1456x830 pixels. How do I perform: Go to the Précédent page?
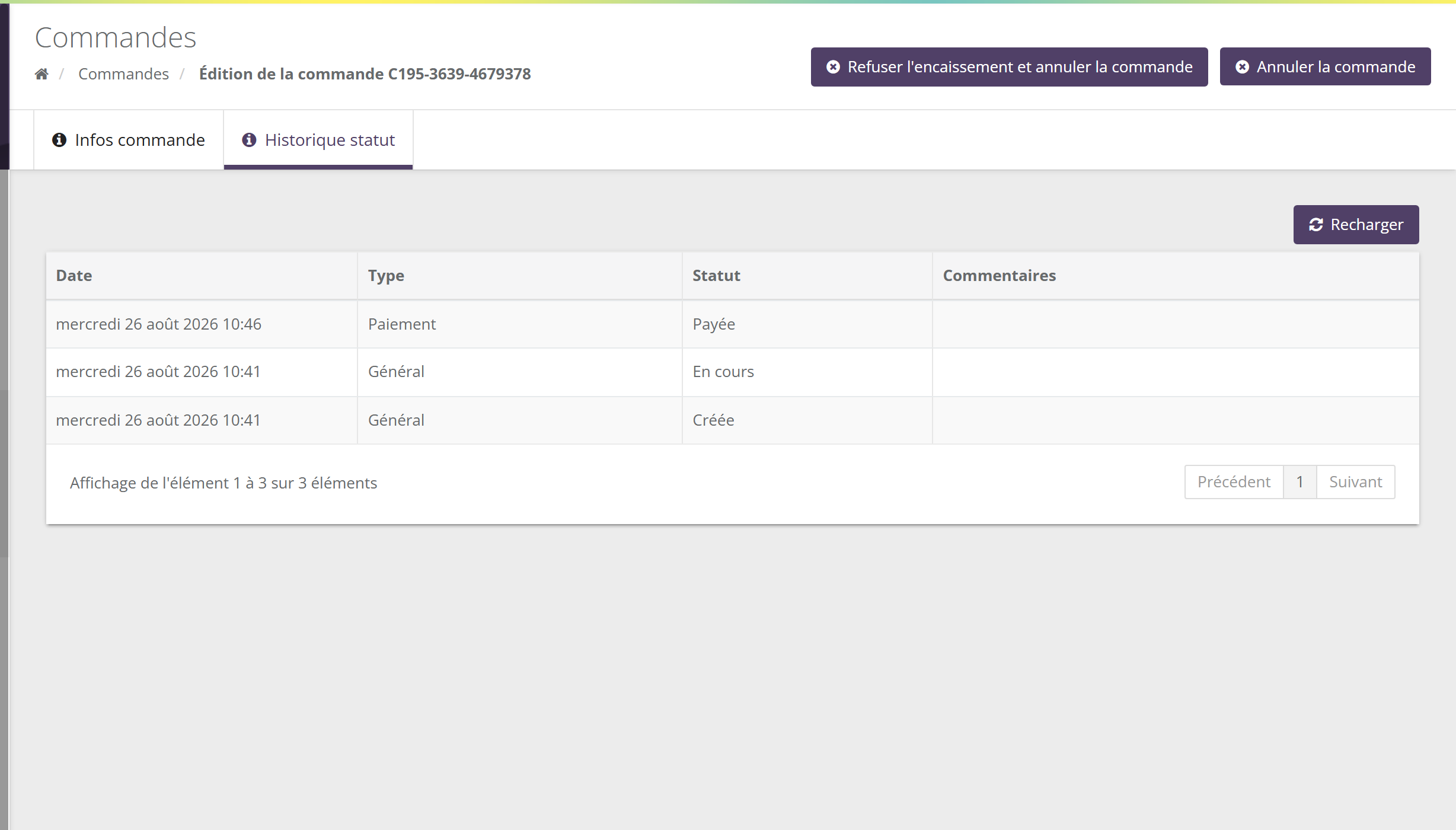tap(1234, 482)
